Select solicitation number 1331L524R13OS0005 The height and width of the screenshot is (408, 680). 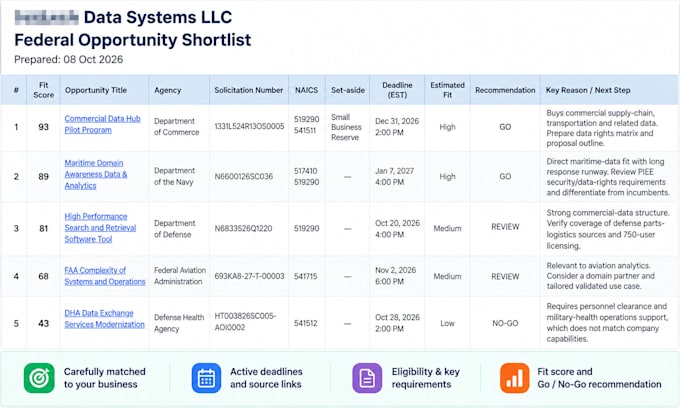click(x=249, y=126)
